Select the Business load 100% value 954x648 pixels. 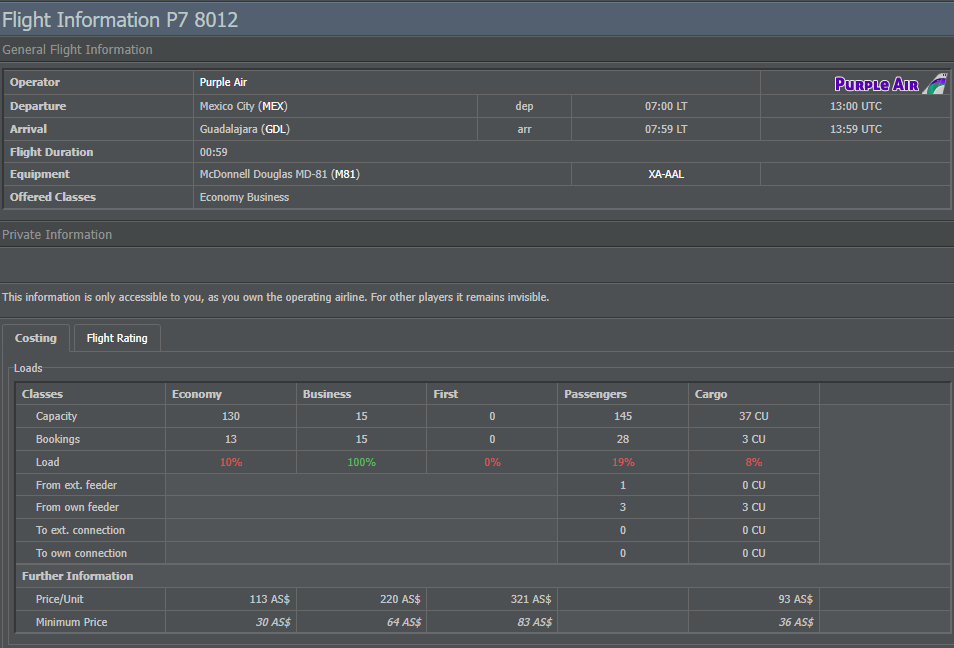tap(361, 462)
